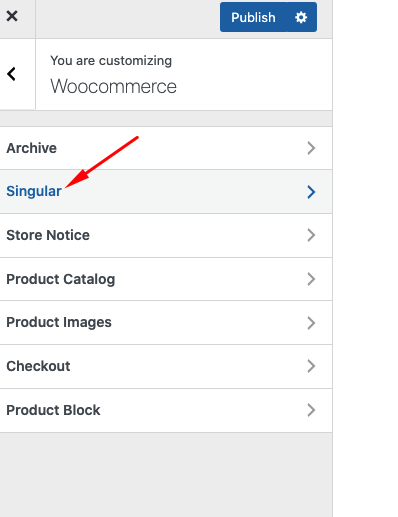Open Product Catalog settings
Screen dimensions: 398x517
pyautogui.click(x=166, y=279)
